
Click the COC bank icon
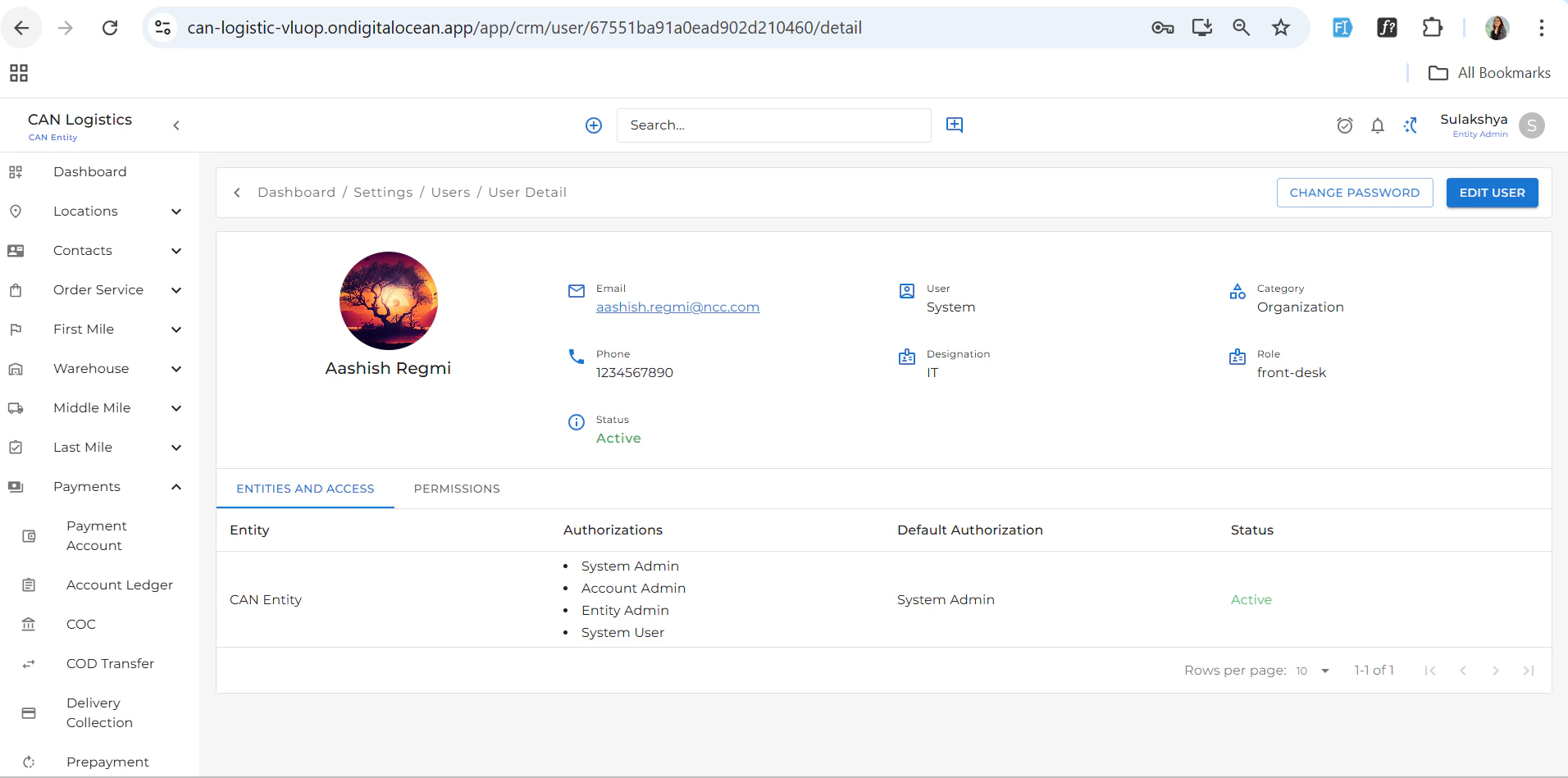pyautogui.click(x=29, y=625)
